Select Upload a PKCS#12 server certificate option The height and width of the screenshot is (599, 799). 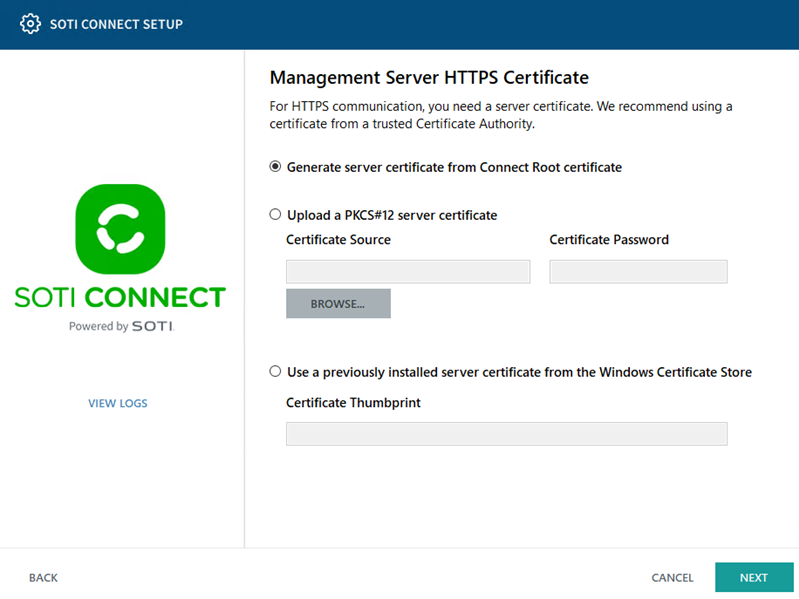(275, 214)
